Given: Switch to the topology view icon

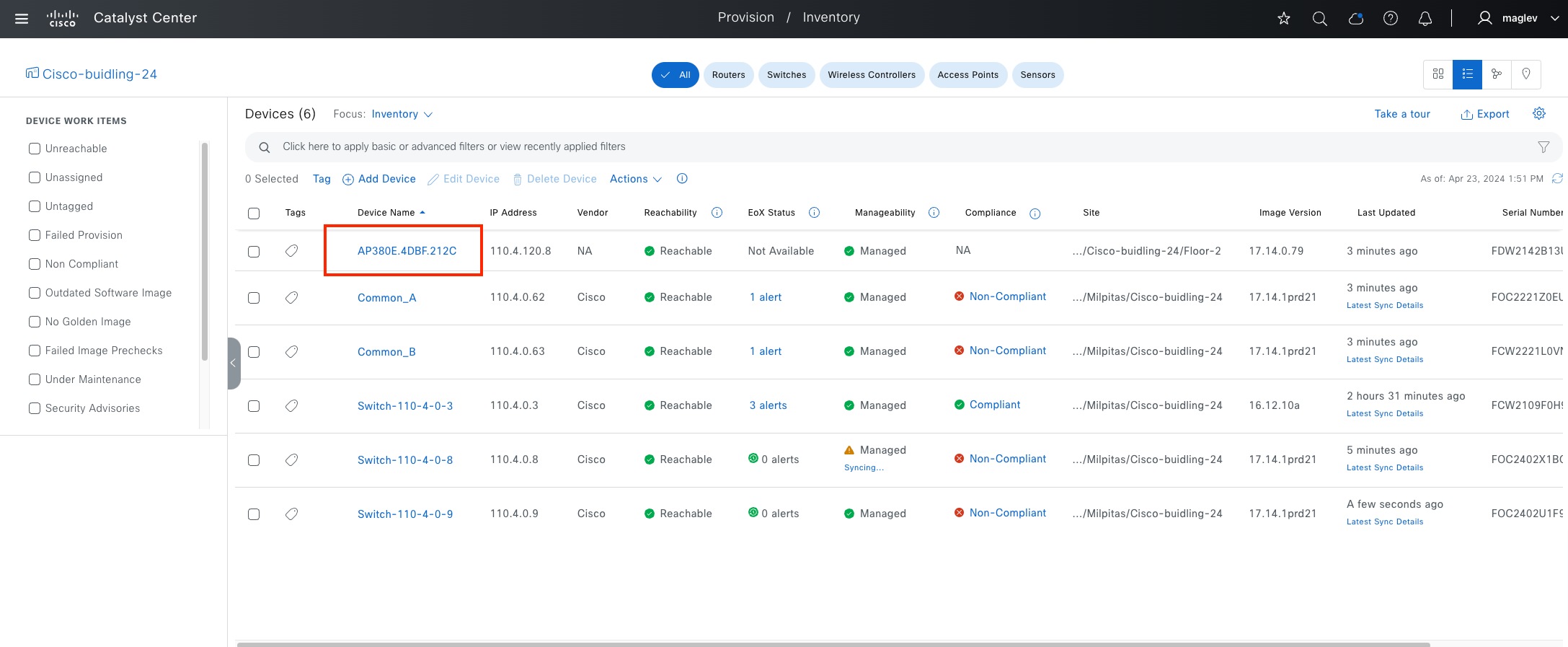Looking at the screenshot, I should pyautogui.click(x=1497, y=74).
